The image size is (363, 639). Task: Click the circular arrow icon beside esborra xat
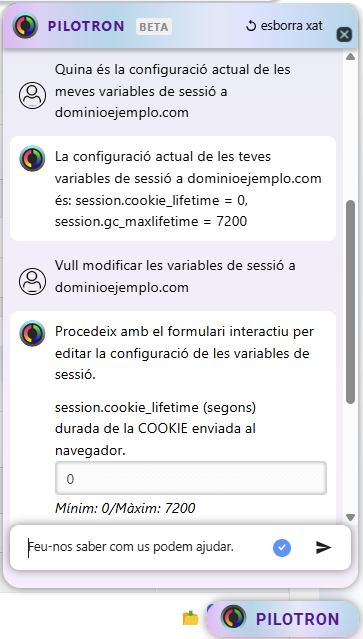click(251, 26)
